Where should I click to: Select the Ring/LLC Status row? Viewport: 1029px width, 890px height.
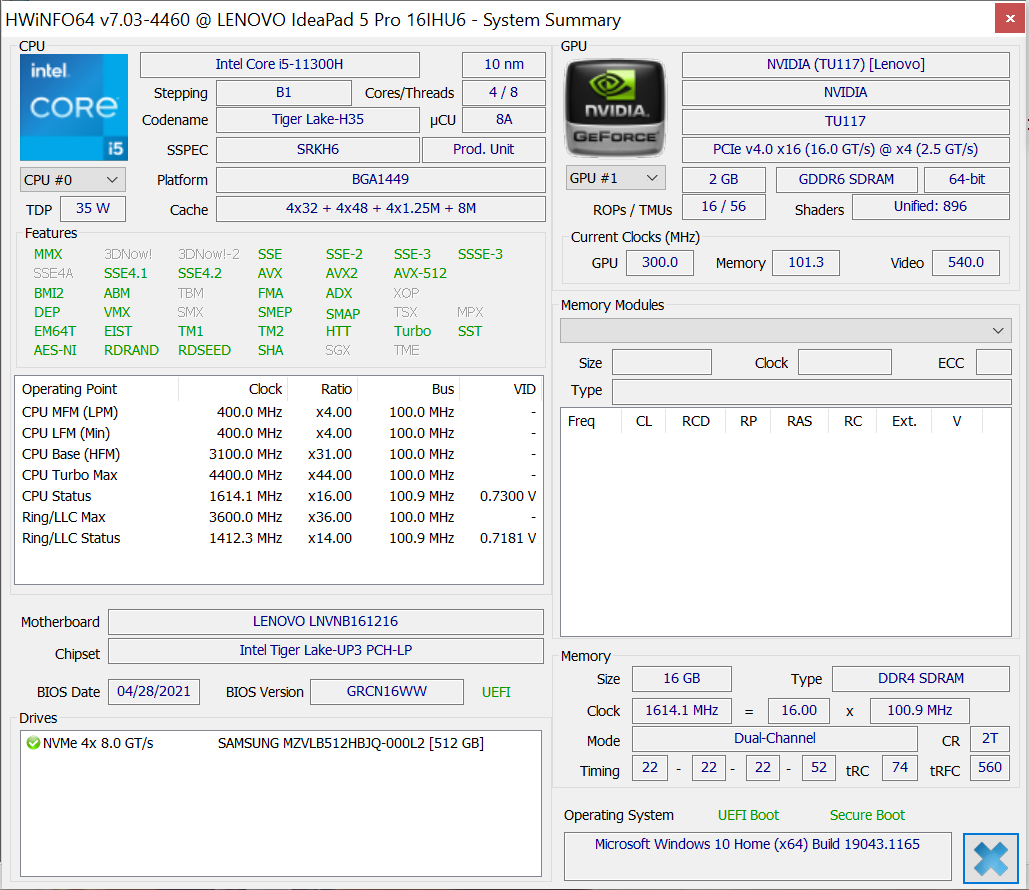tap(279, 538)
